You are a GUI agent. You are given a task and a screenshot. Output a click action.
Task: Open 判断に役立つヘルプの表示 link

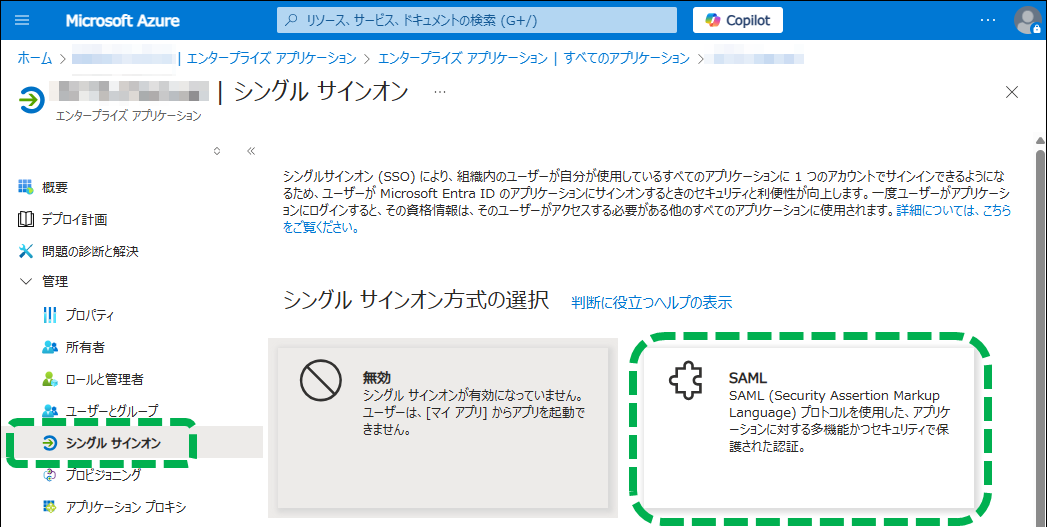[652, 302]
